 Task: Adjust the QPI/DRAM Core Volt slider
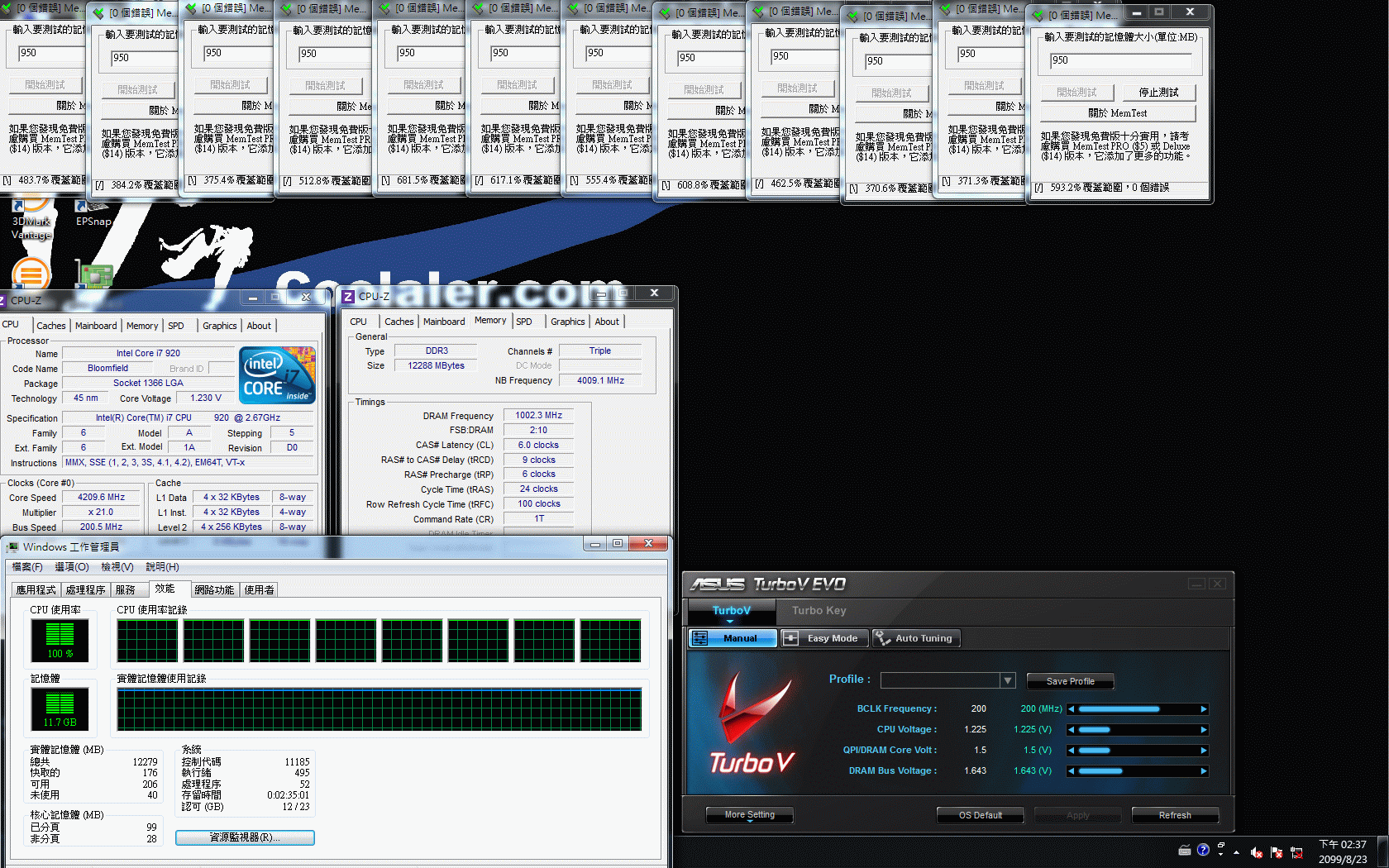1138,751
